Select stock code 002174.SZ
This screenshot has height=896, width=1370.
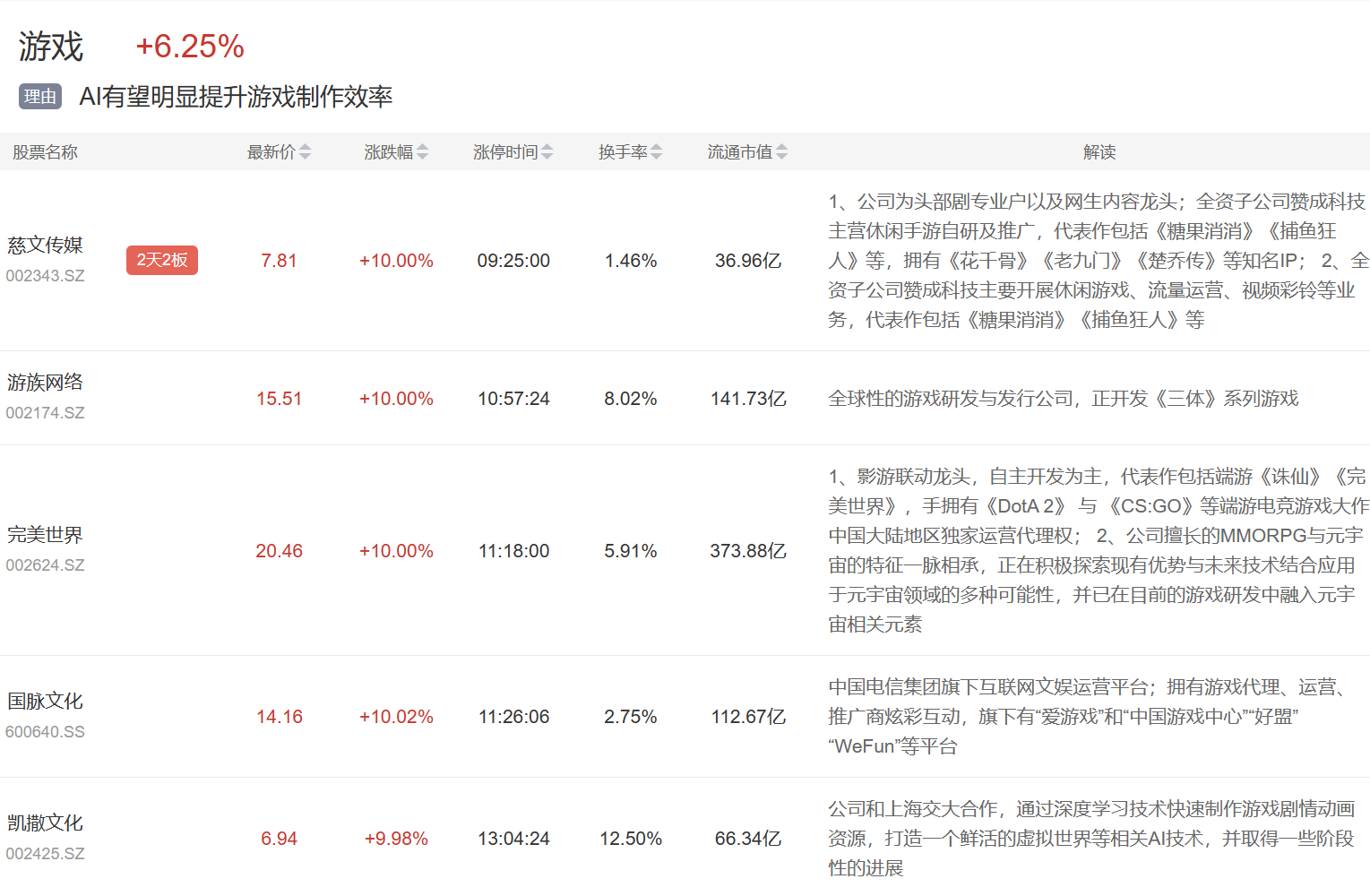[46, 413]
